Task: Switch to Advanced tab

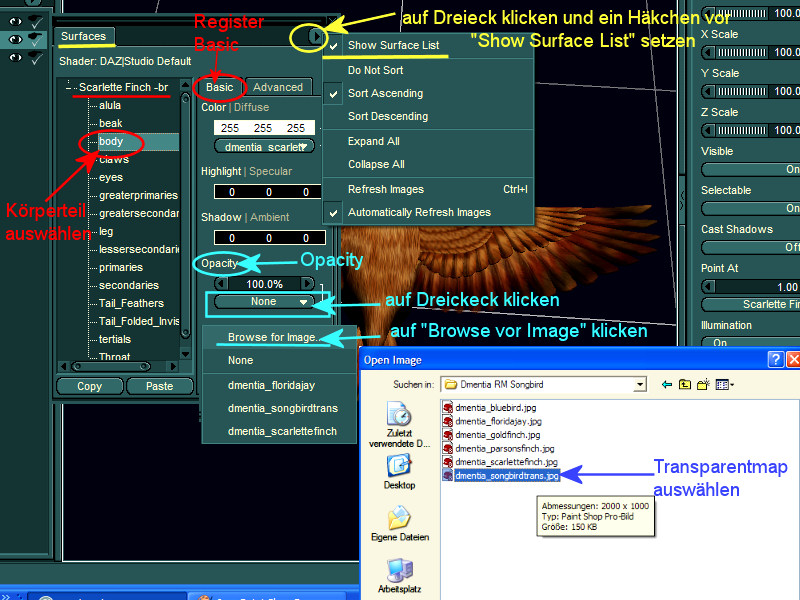Action: click(x=278, y=87)
